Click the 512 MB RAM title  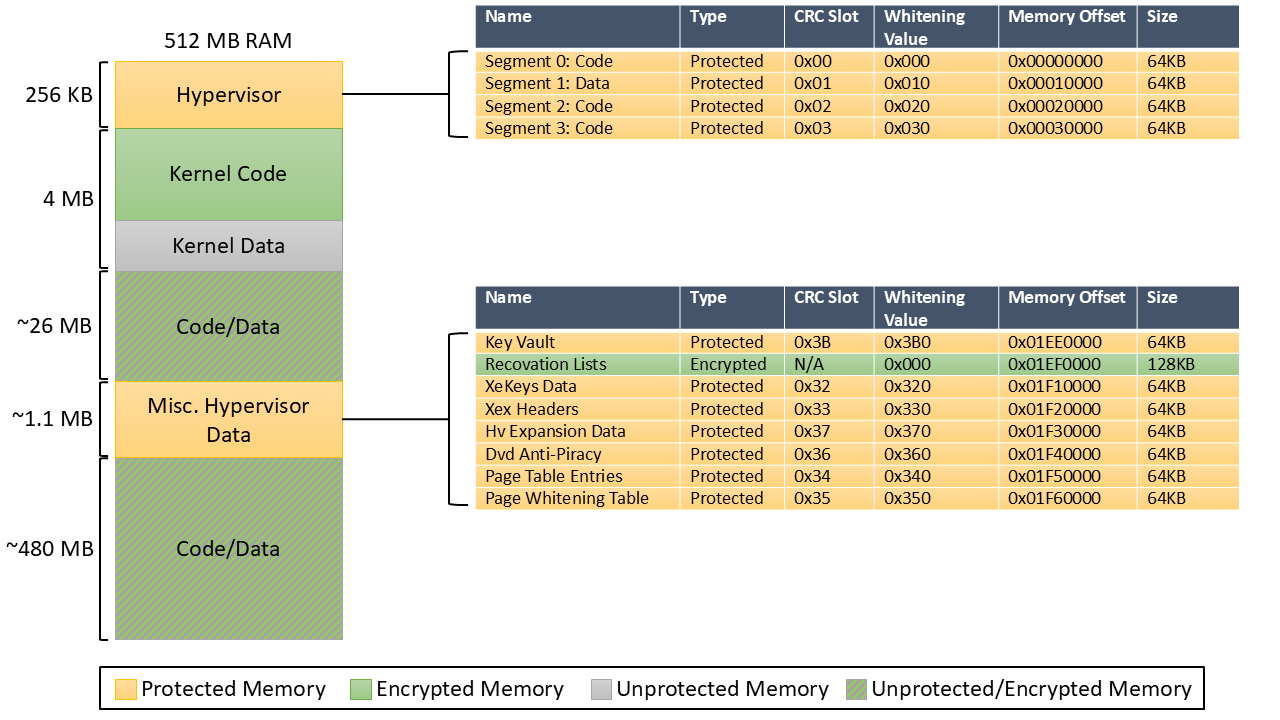coord(228,41)
